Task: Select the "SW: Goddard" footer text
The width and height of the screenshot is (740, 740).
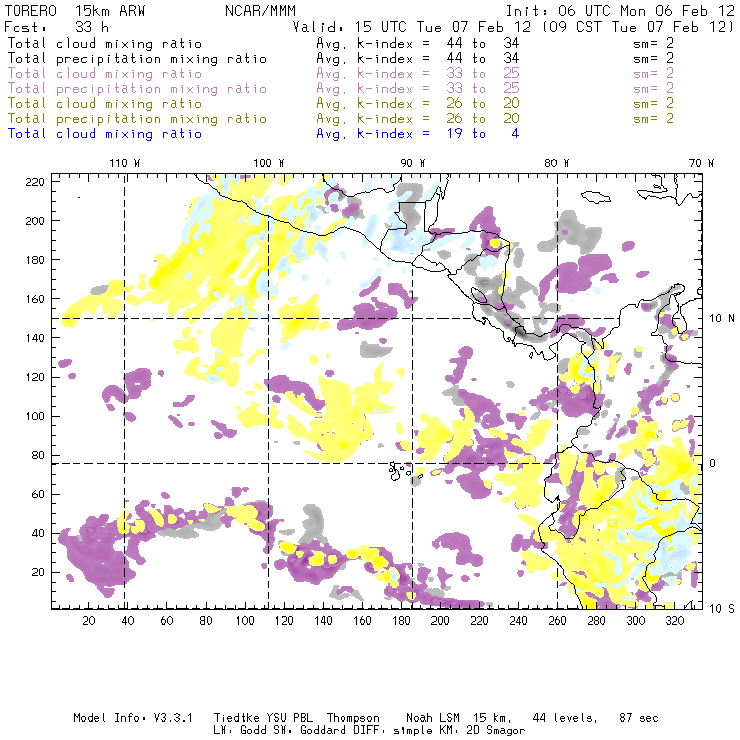Action: (x=310, y=731)
